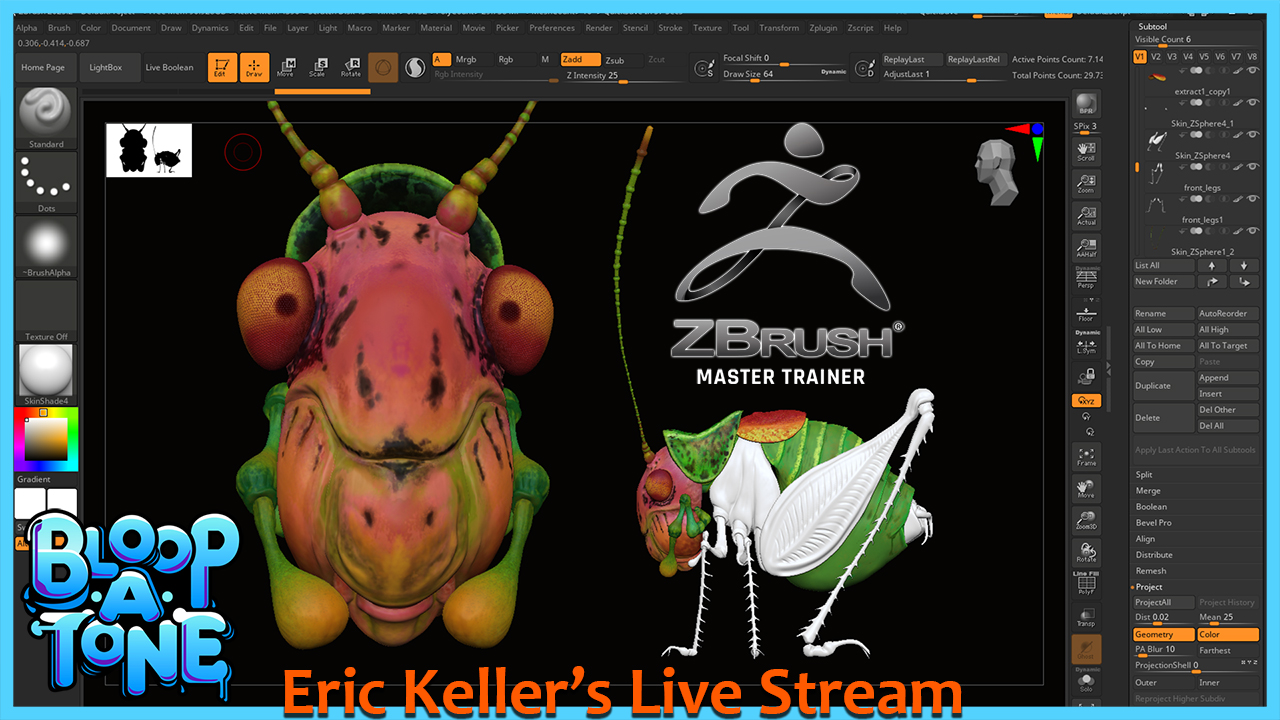Viewport: 1280px width, 720px height.
Task: Adjust the Draw Size slider
Action: coord(770,74)
